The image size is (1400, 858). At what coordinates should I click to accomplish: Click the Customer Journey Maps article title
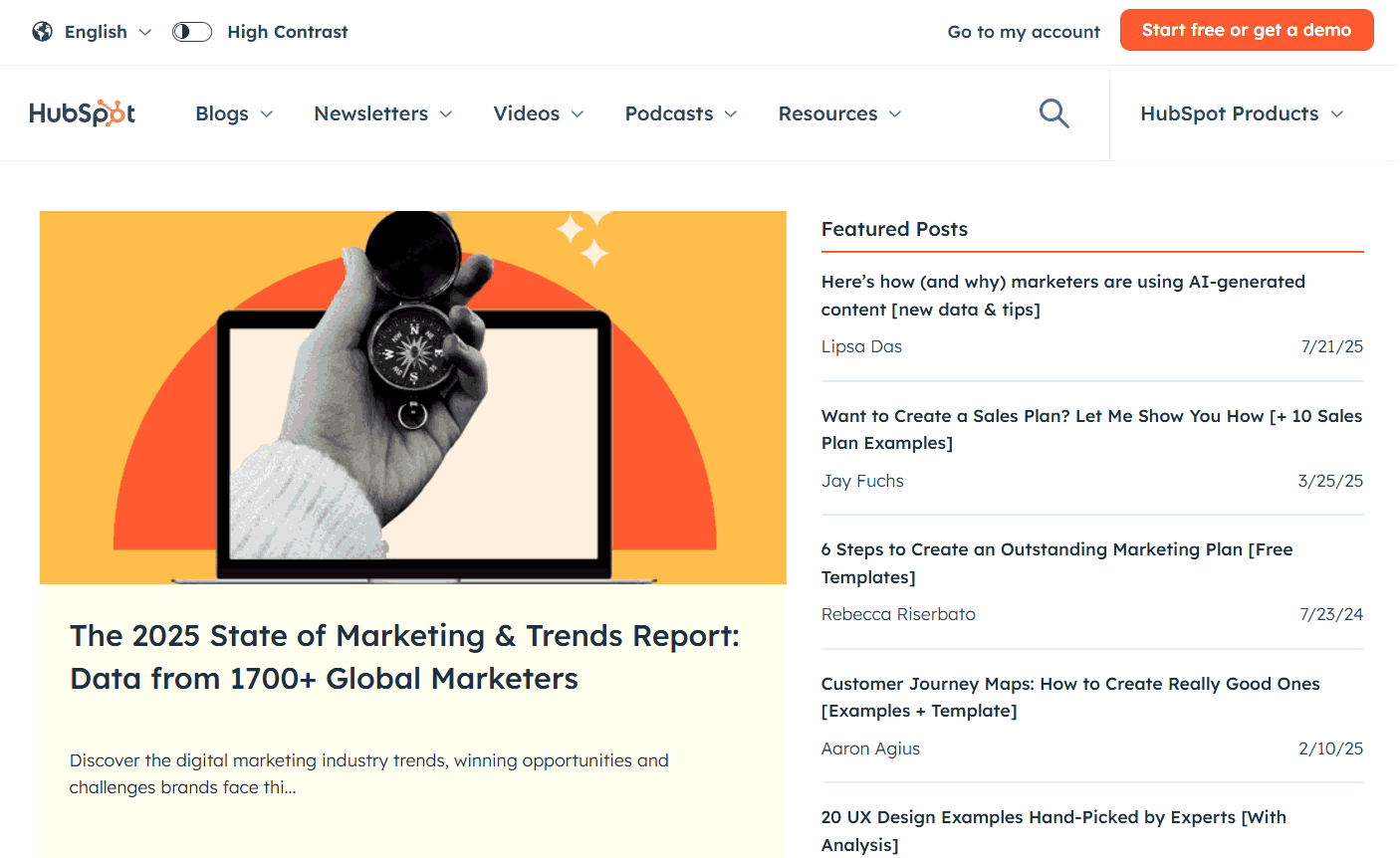1070,697
